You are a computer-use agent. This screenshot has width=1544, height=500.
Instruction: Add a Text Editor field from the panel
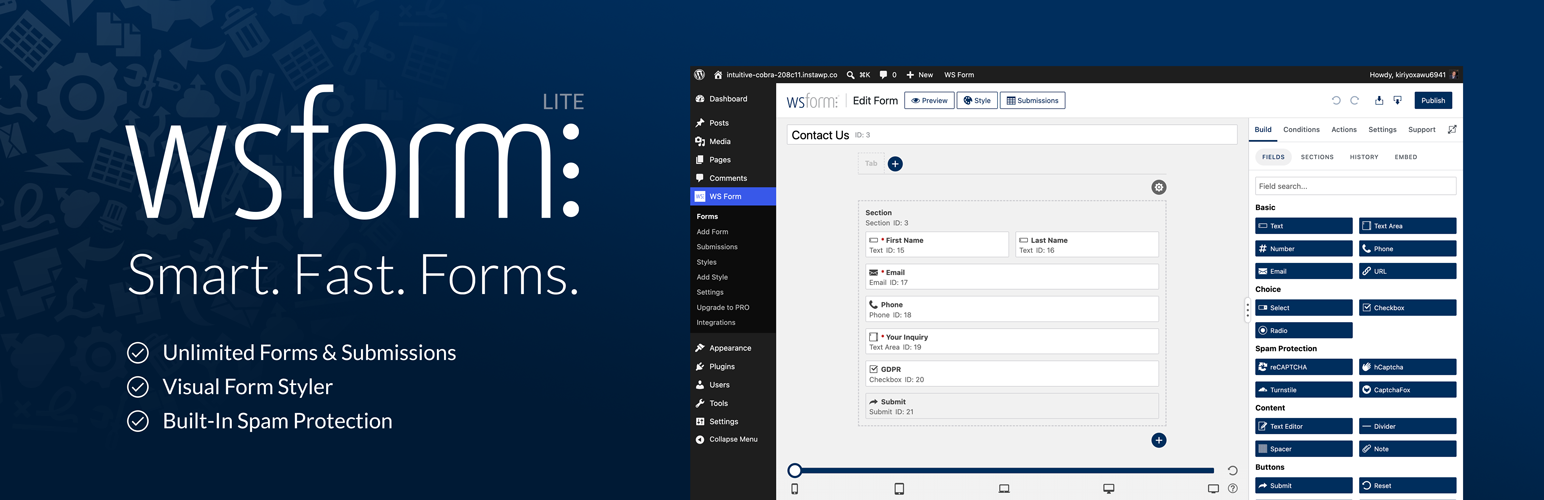[1304, 426]
